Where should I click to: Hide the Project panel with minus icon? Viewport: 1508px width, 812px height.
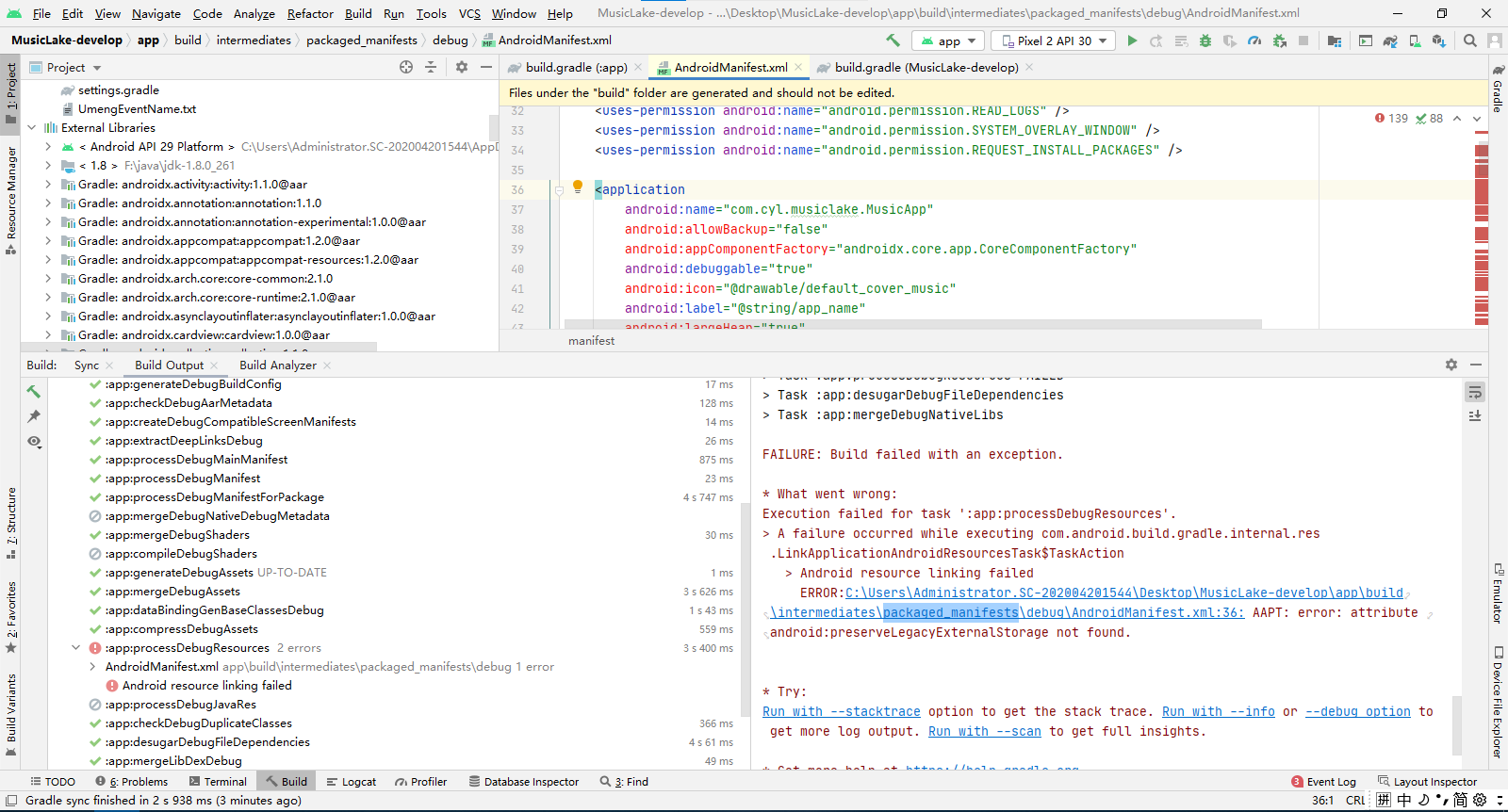[x=486, y=67]
